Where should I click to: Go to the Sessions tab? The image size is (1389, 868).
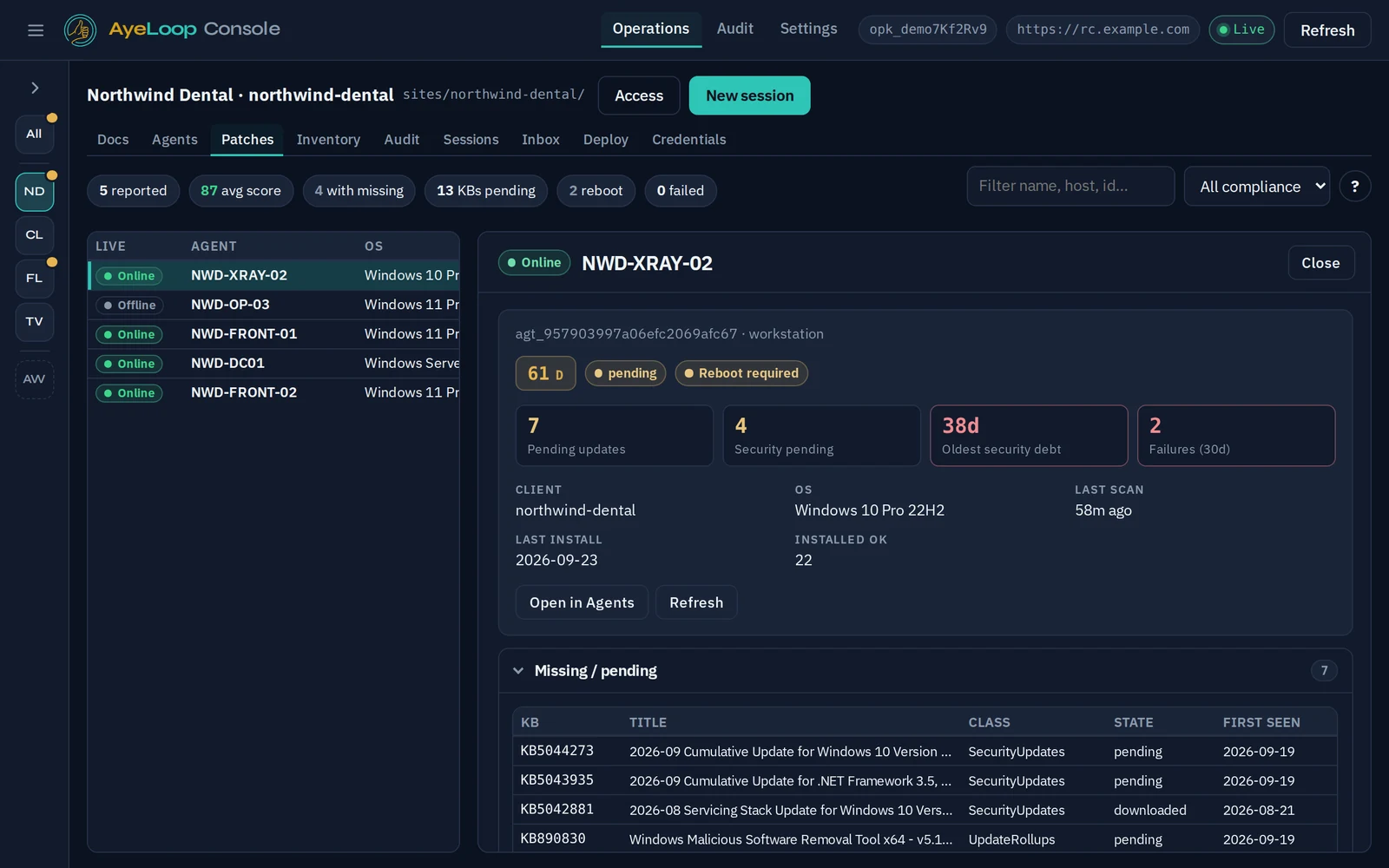(471, 140)
